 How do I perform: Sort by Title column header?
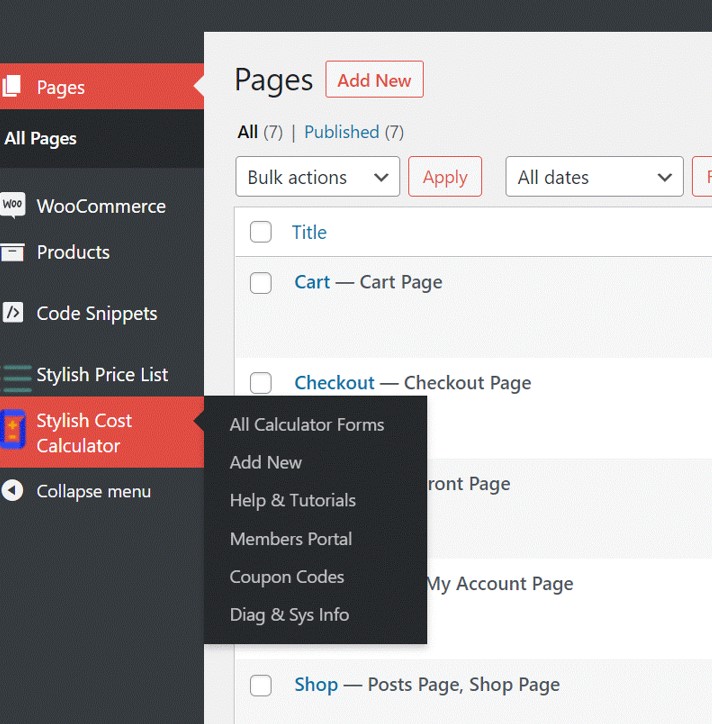pos(309,232)
